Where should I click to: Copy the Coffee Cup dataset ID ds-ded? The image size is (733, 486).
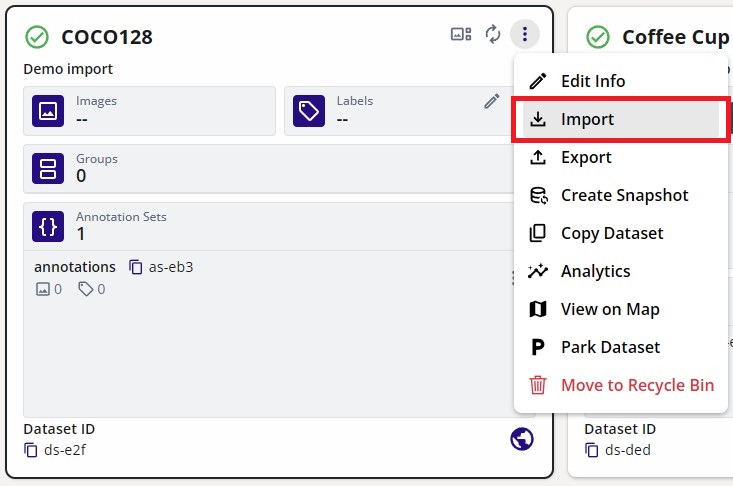[592, 450]
